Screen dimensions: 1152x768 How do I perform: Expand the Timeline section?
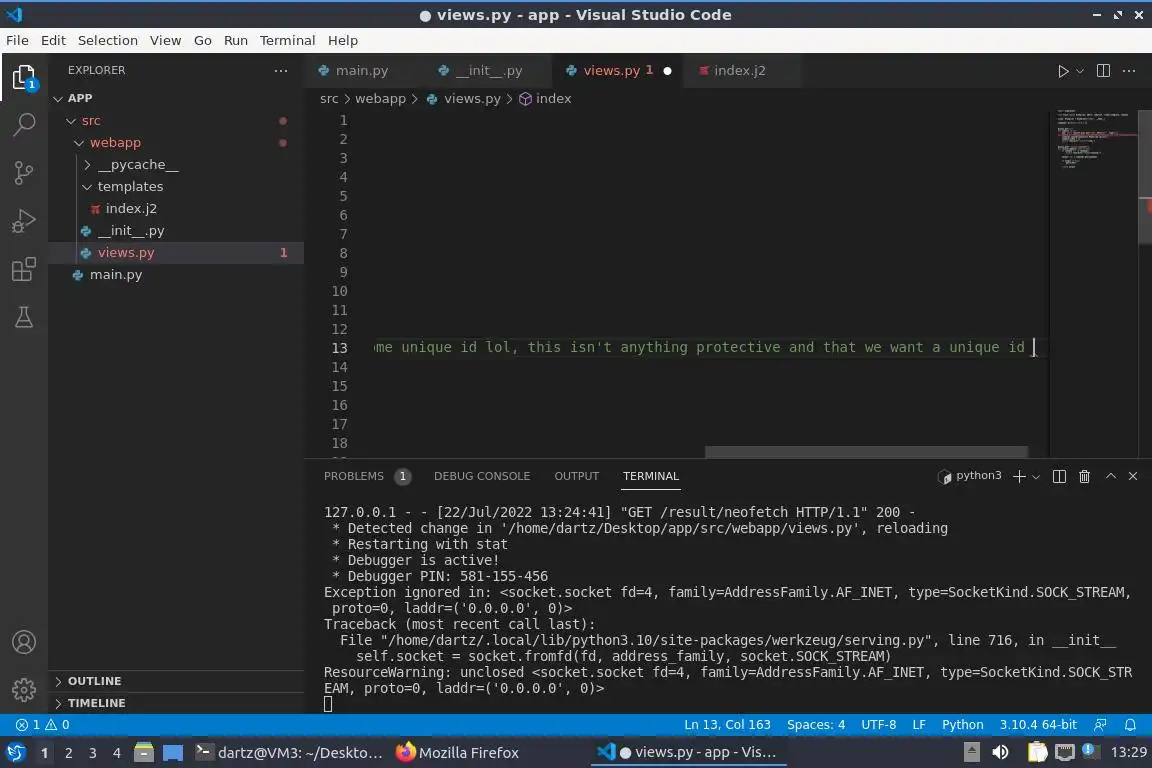[176, 703]
